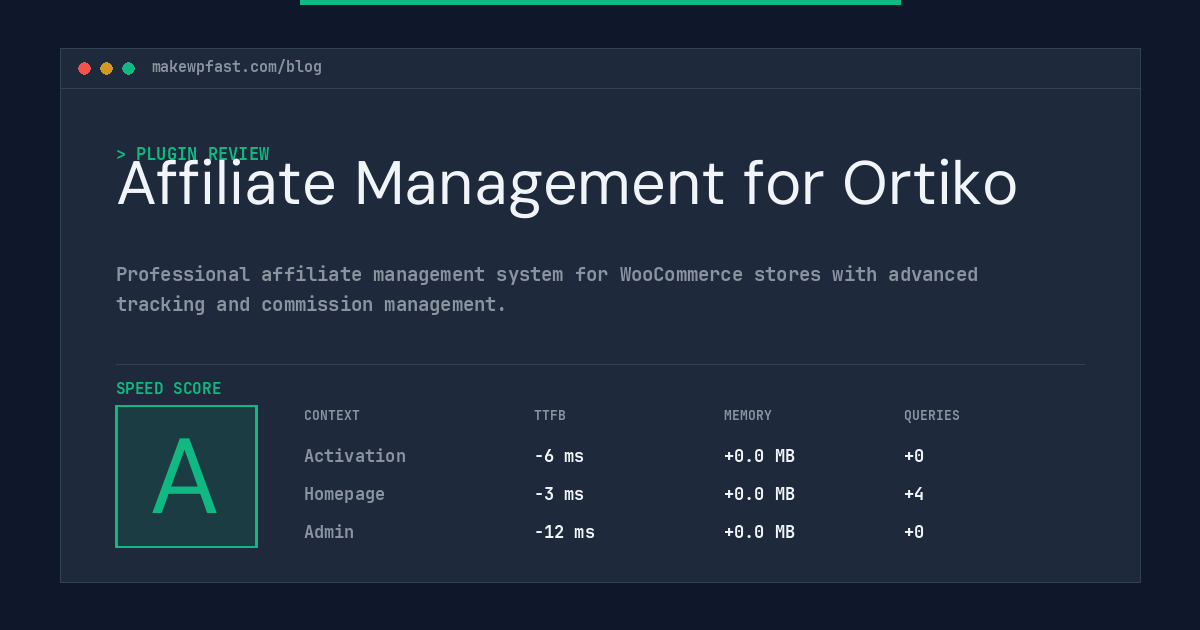Click the QUERIES column header
Viewport: 1200px width, 630px height.
pos(932,416)
